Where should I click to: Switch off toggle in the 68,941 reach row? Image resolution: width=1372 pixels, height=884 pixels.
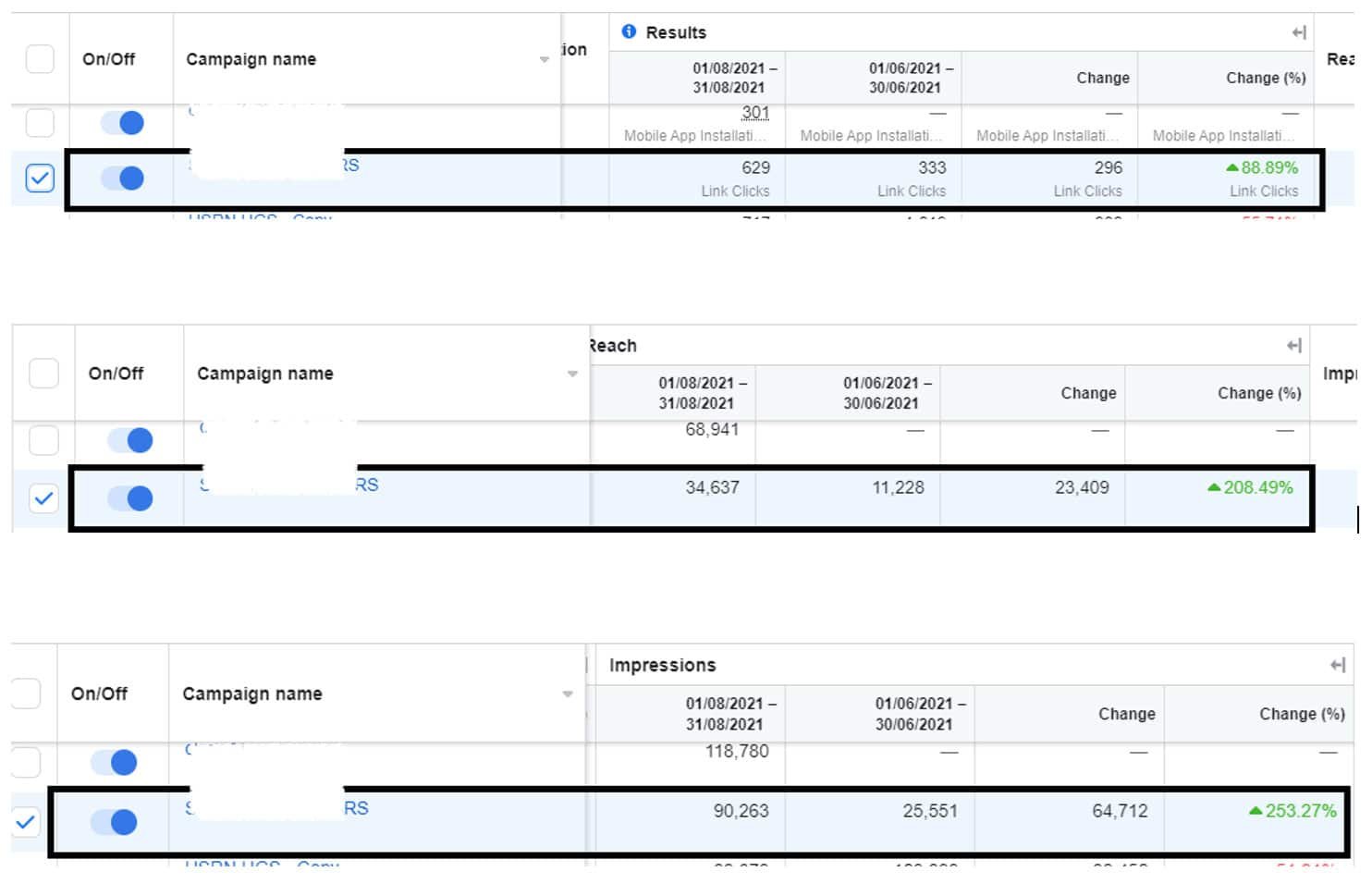129,440
